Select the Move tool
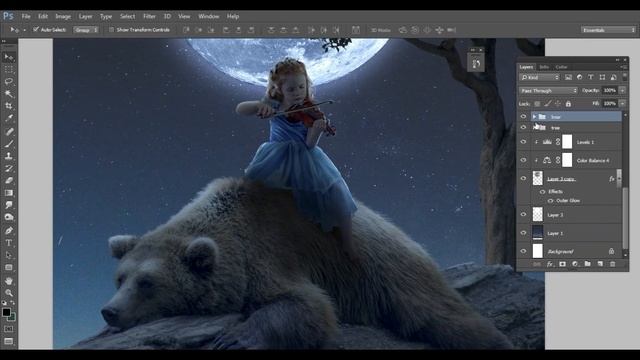 9,57
